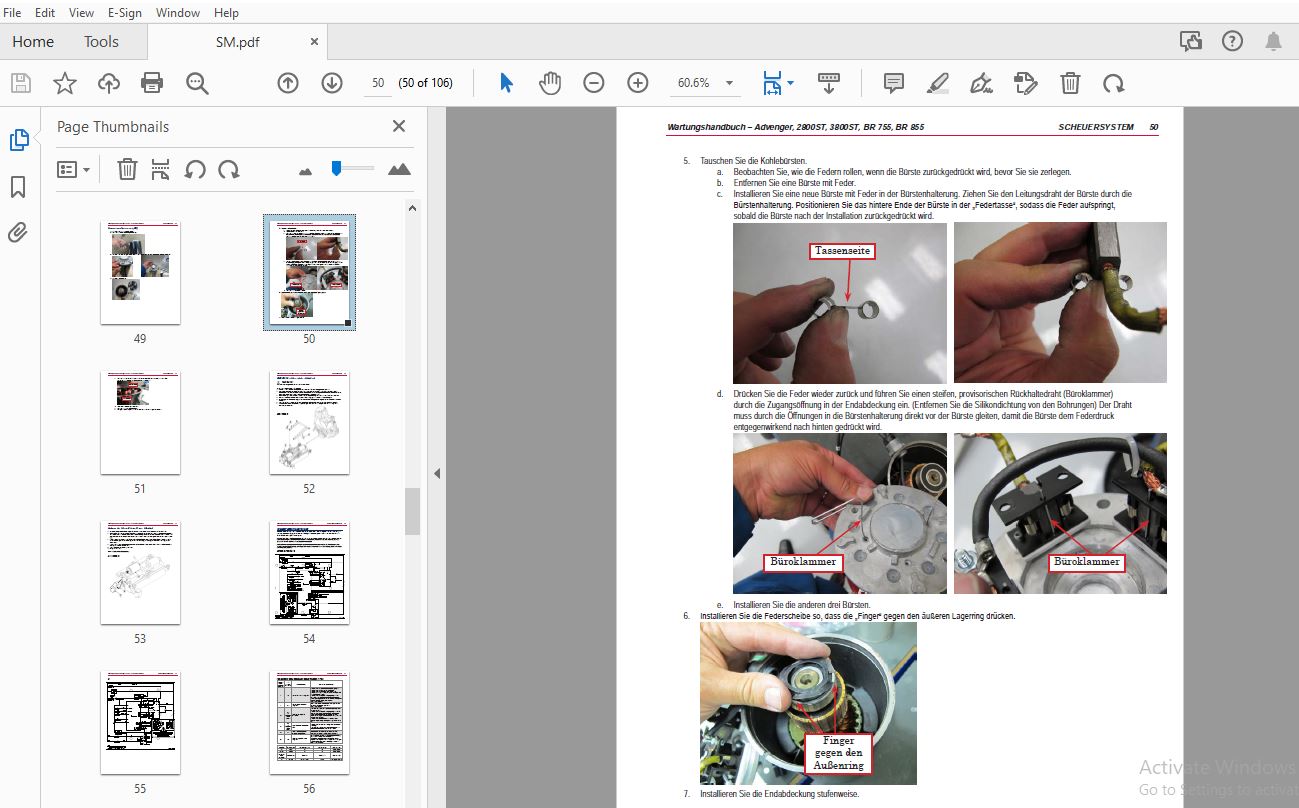
Task: Open the help question mark icon
Action: pos(1232,42)
